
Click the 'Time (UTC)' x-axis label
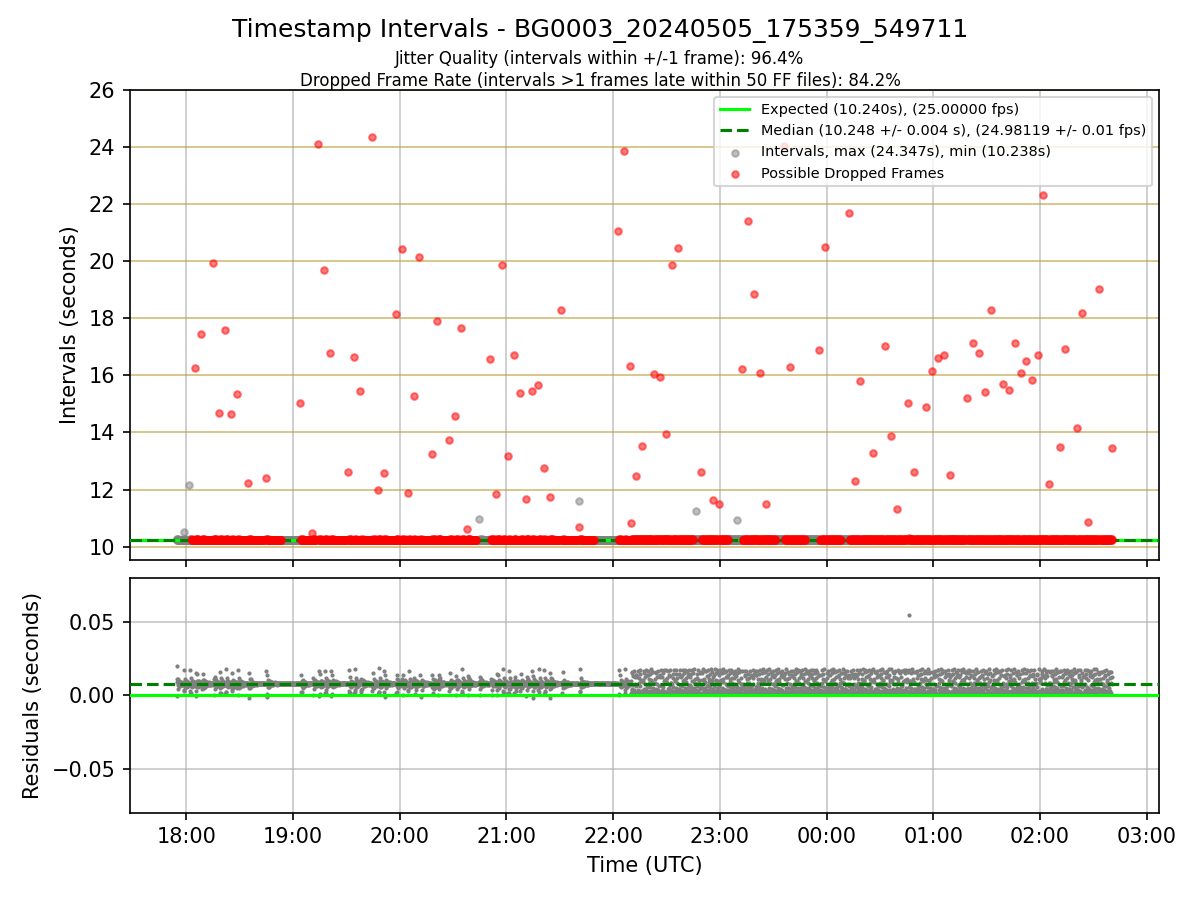644,865
